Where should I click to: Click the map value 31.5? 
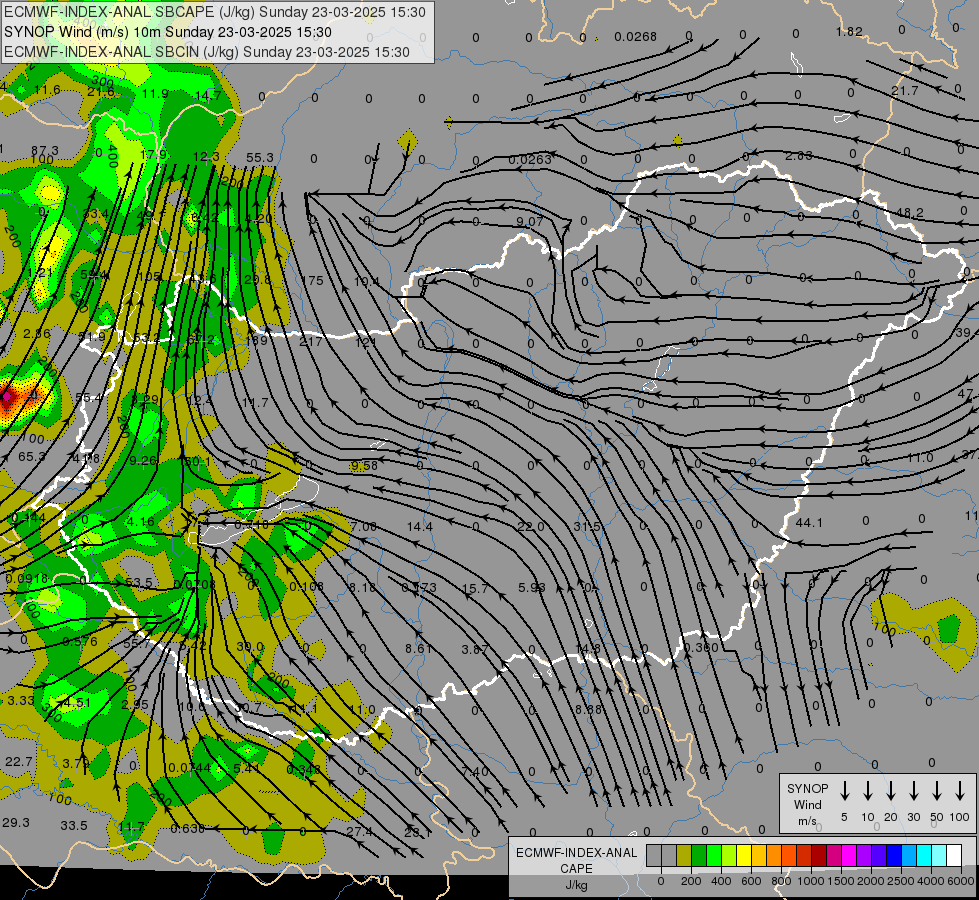[x=587, y=527]
